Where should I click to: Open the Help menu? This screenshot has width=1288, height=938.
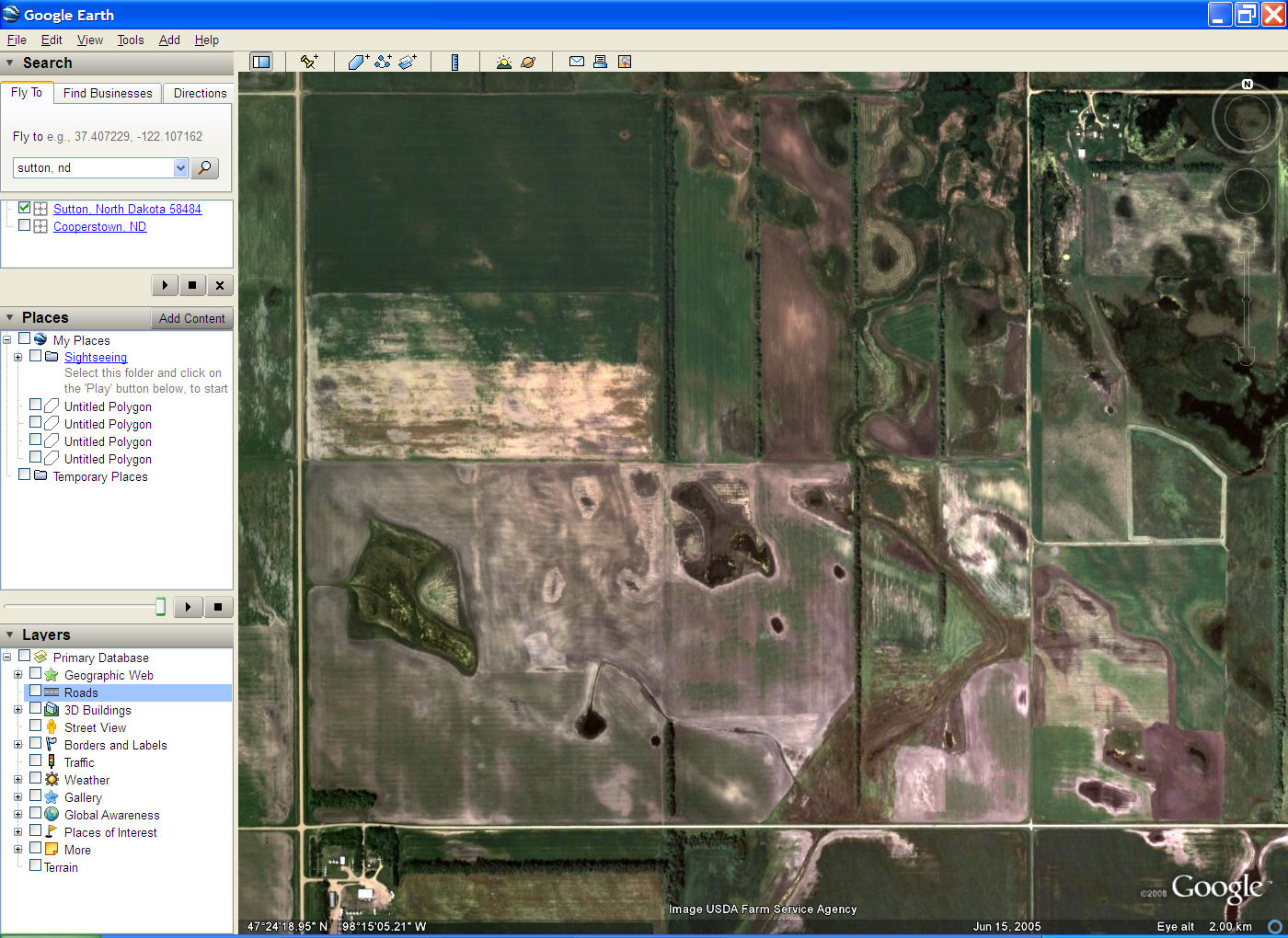pos(207,40)
